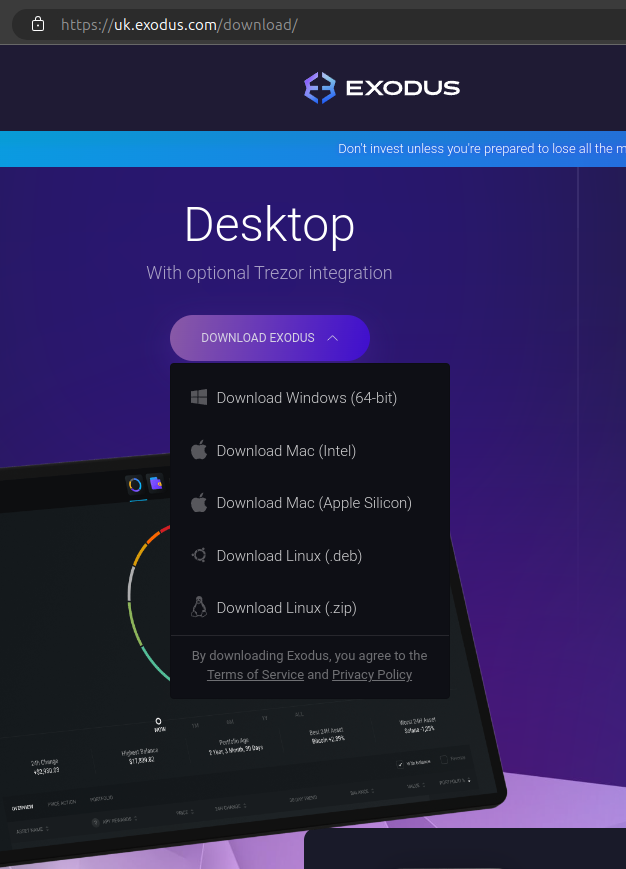This screenshot has width=626, height=869.
Task: Pick Download Linux (.zip)
Action: [310, 608]
